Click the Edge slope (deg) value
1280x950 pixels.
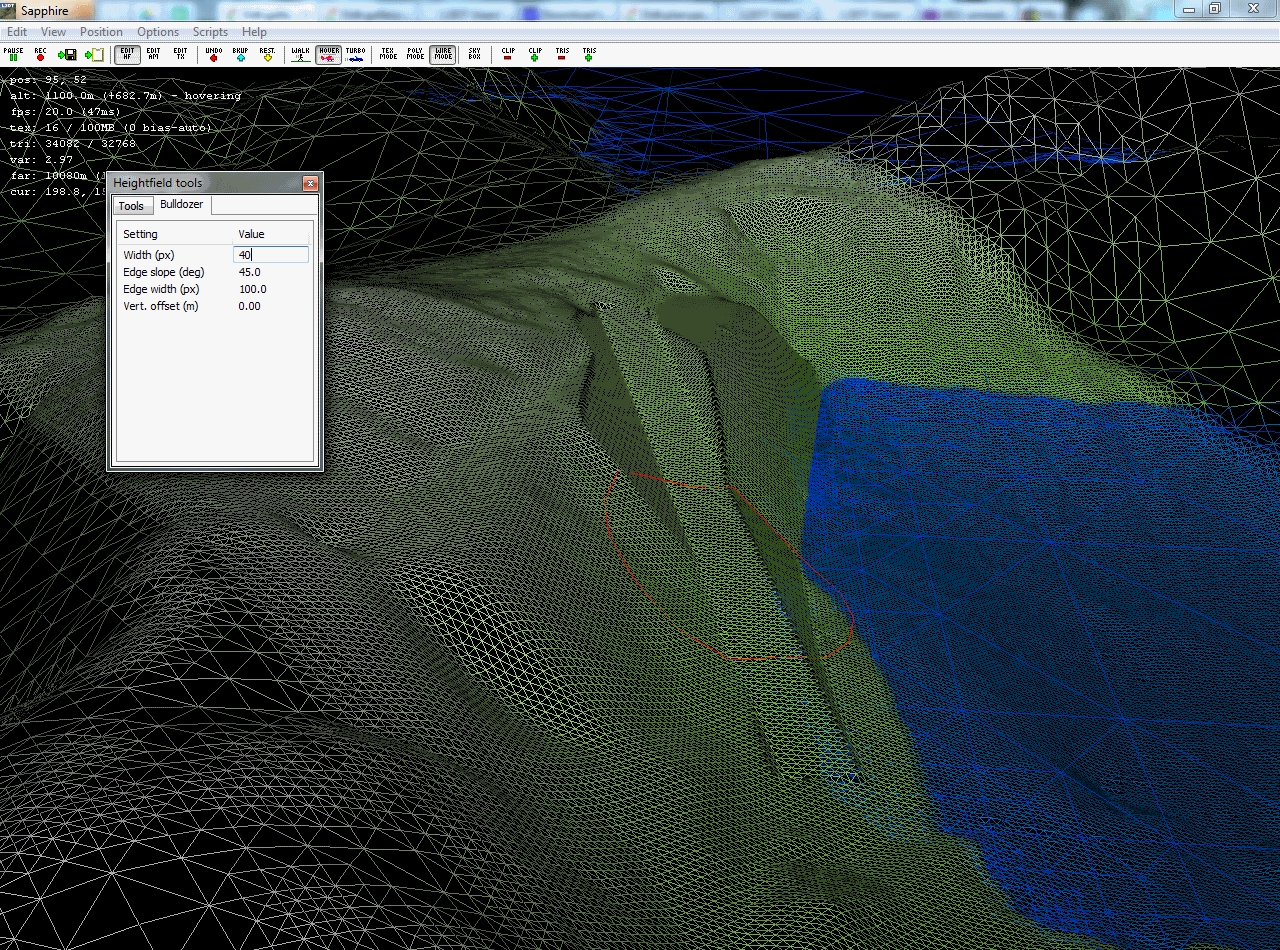point(249,271)
